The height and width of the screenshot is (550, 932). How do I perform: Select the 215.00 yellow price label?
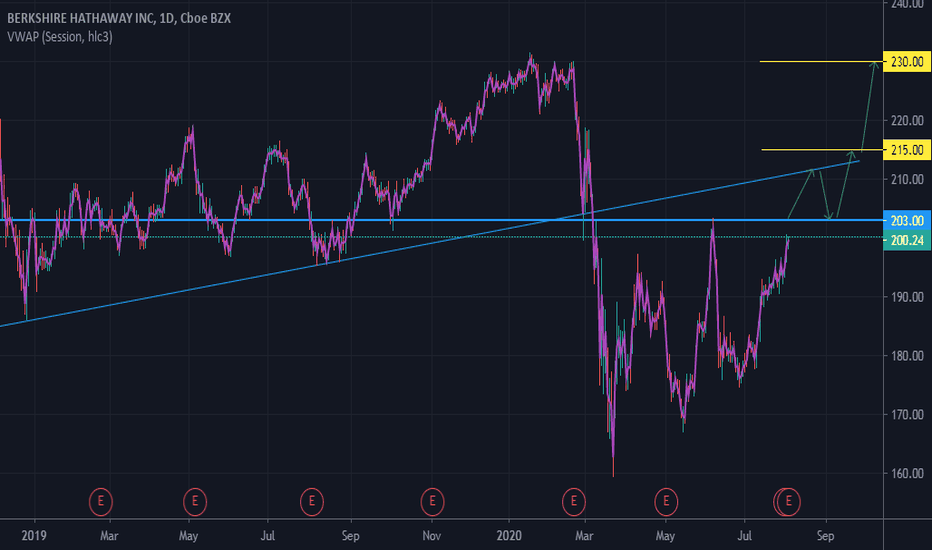click(907, 150)
